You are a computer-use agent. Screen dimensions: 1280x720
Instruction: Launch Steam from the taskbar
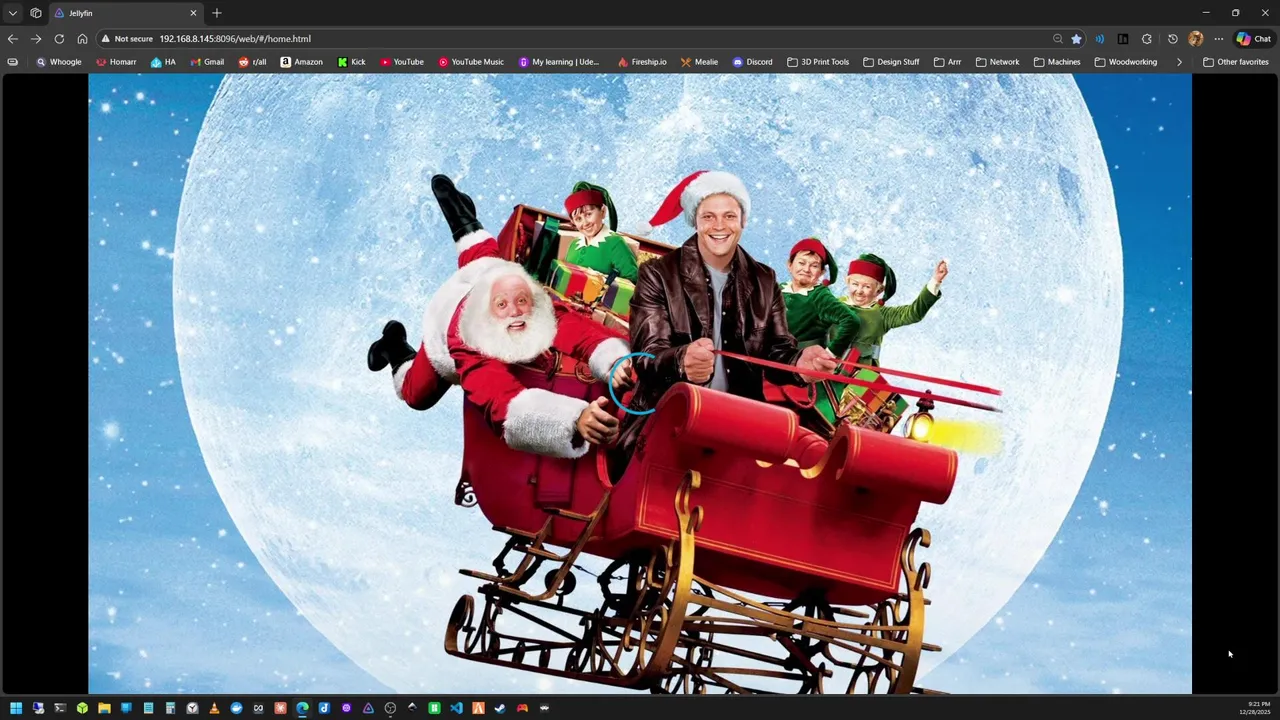[x=500, y=708]
